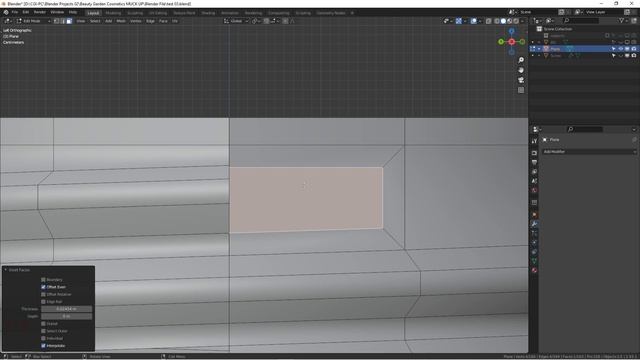Enable the Outset checkbox
Screen dimensions: 640x360
(x=43, y=324)
